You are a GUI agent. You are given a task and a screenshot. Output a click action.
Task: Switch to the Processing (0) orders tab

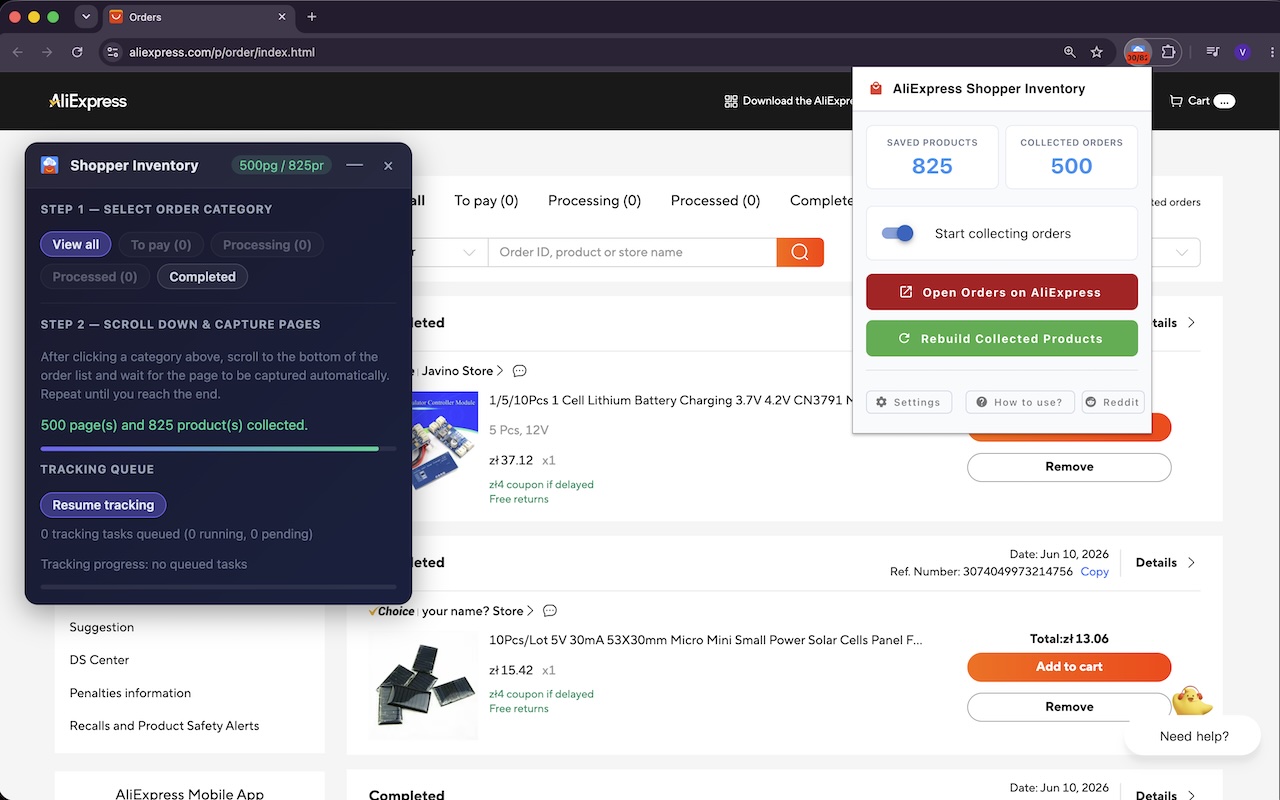(x=594, y=201)
